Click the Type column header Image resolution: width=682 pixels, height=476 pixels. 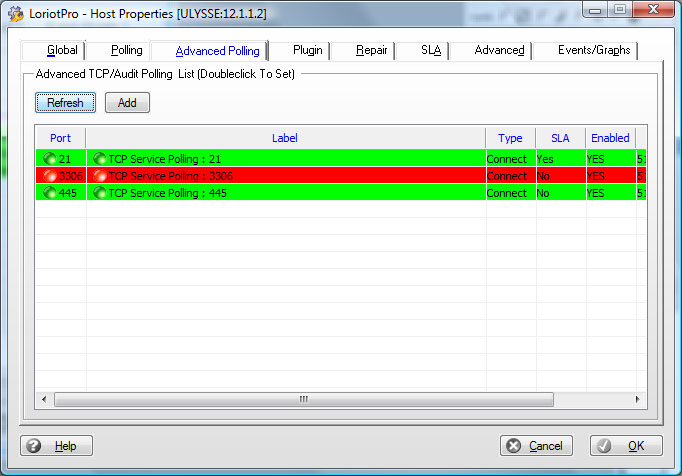[511, 138]
